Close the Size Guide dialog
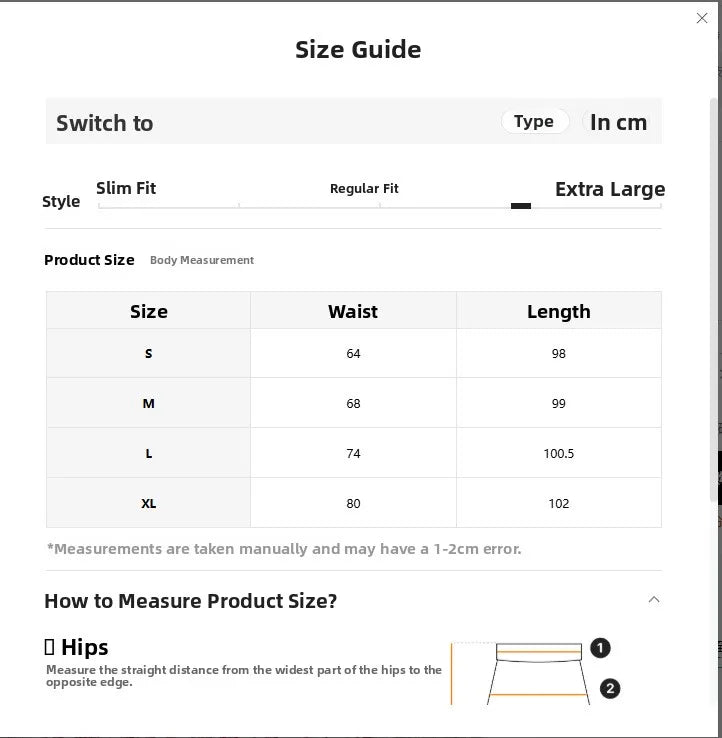Screen dimensions: 722x738 coord(701,18)
